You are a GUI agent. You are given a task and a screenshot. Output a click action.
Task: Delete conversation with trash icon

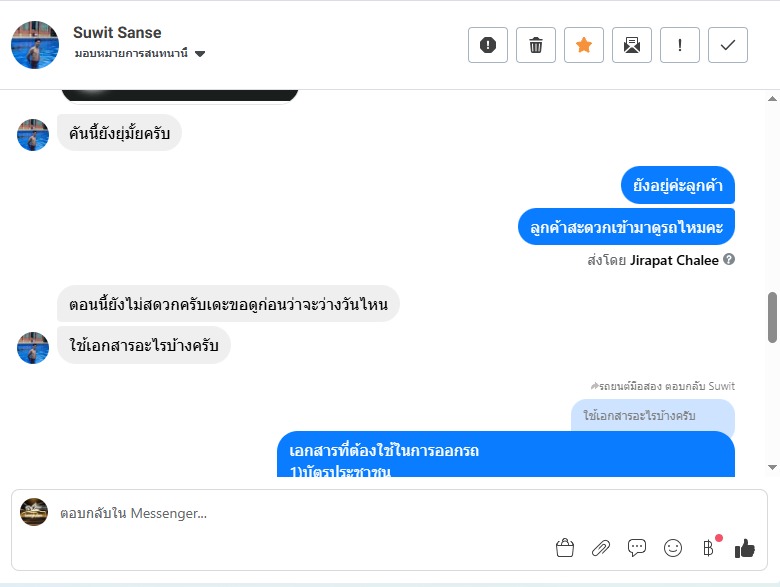click(x=536, y=45)
